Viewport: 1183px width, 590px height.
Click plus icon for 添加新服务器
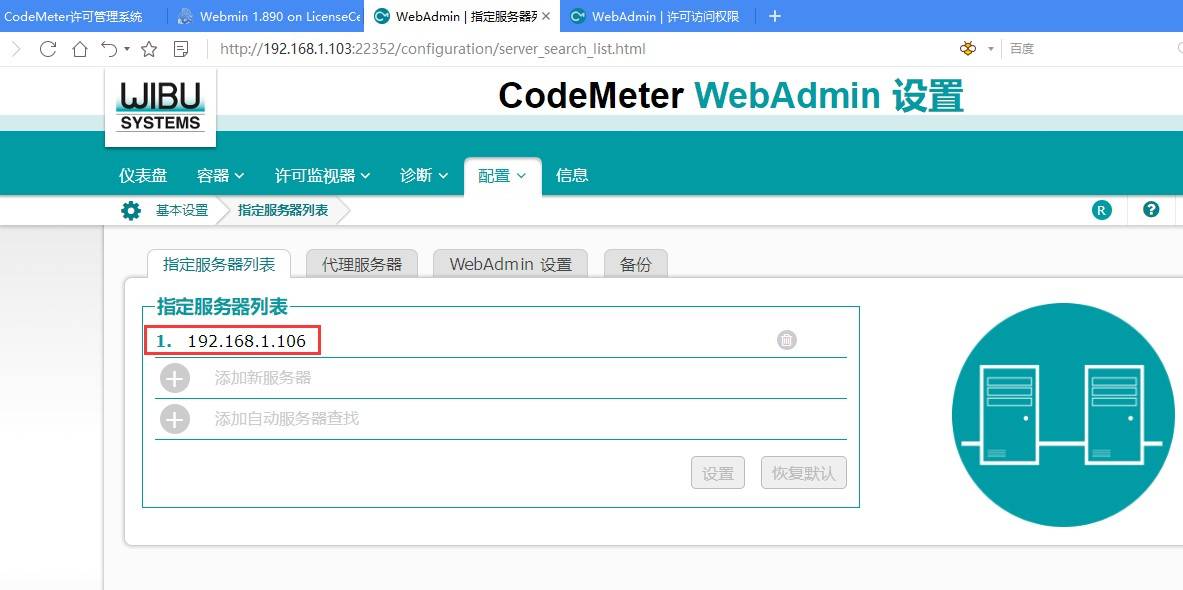coord(175,378)
